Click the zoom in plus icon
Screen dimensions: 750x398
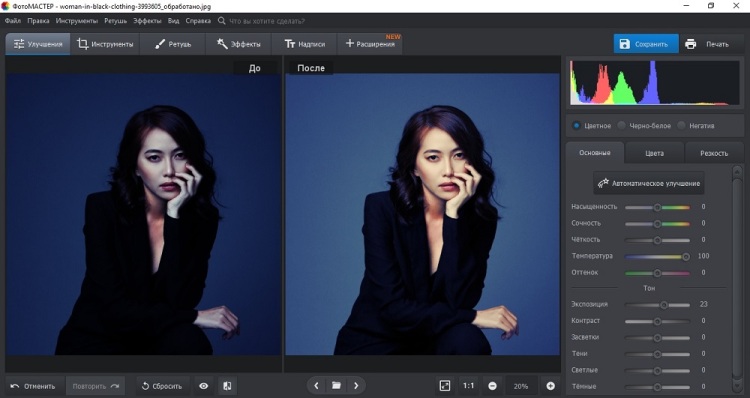tap(551, 386)
